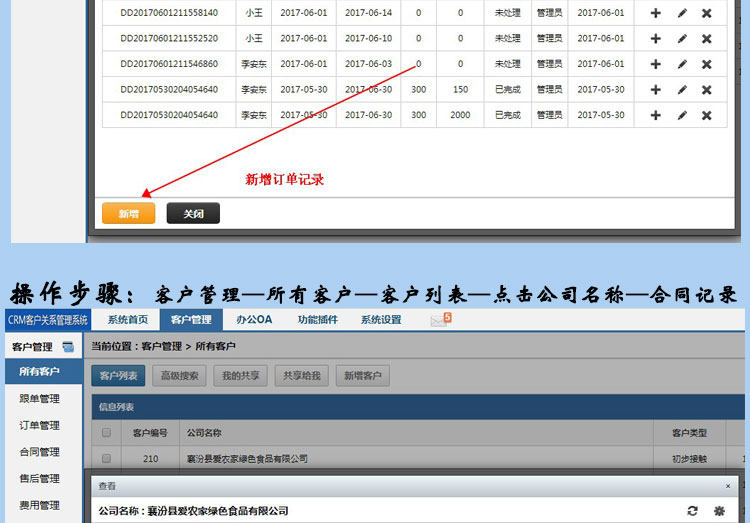
Task: Edit order DD20170601211546860 via pencil icon
Action: click(x=682, y=64)
